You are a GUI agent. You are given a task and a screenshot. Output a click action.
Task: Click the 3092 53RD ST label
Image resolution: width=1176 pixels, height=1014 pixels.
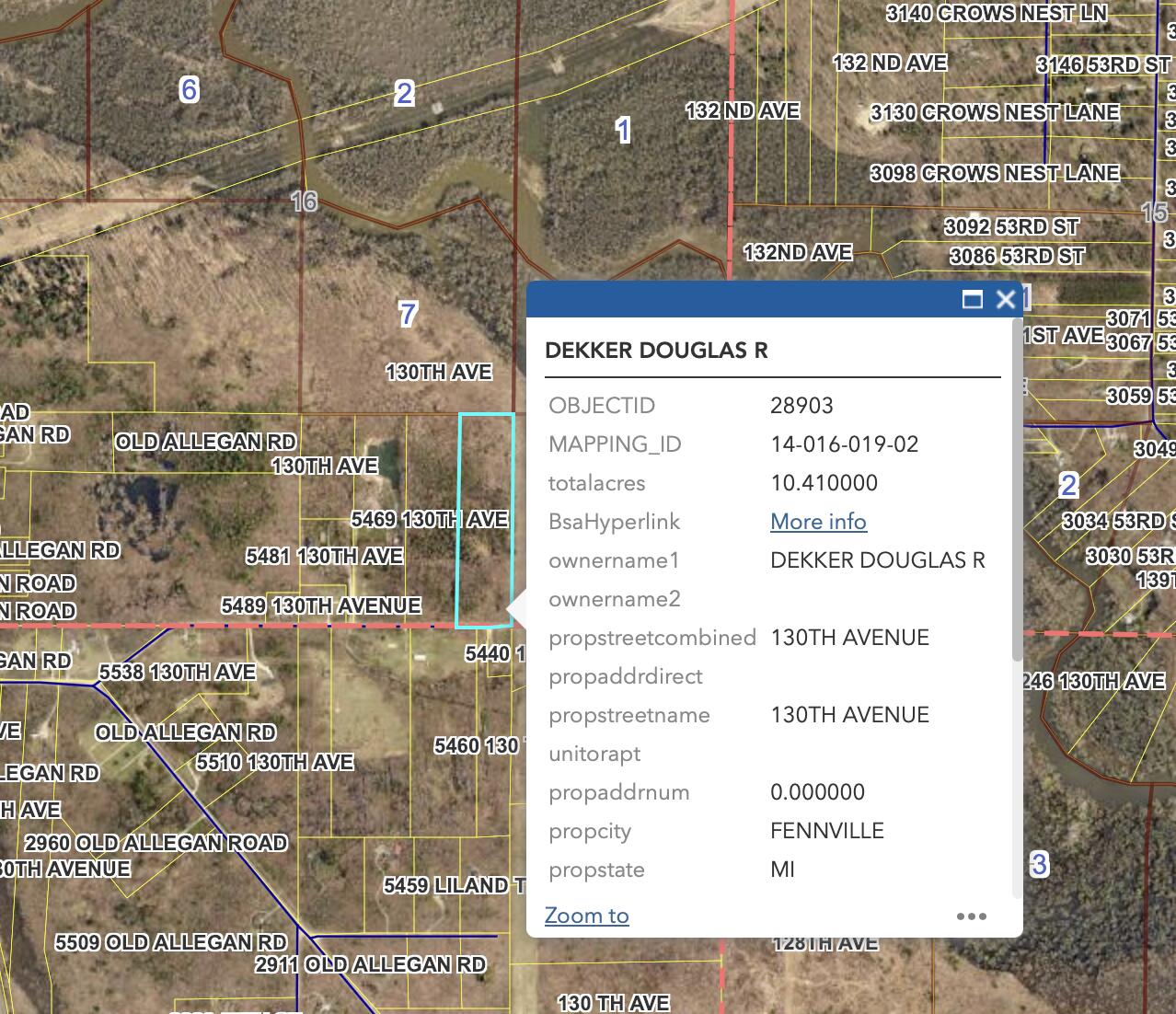click(1011, 226)
